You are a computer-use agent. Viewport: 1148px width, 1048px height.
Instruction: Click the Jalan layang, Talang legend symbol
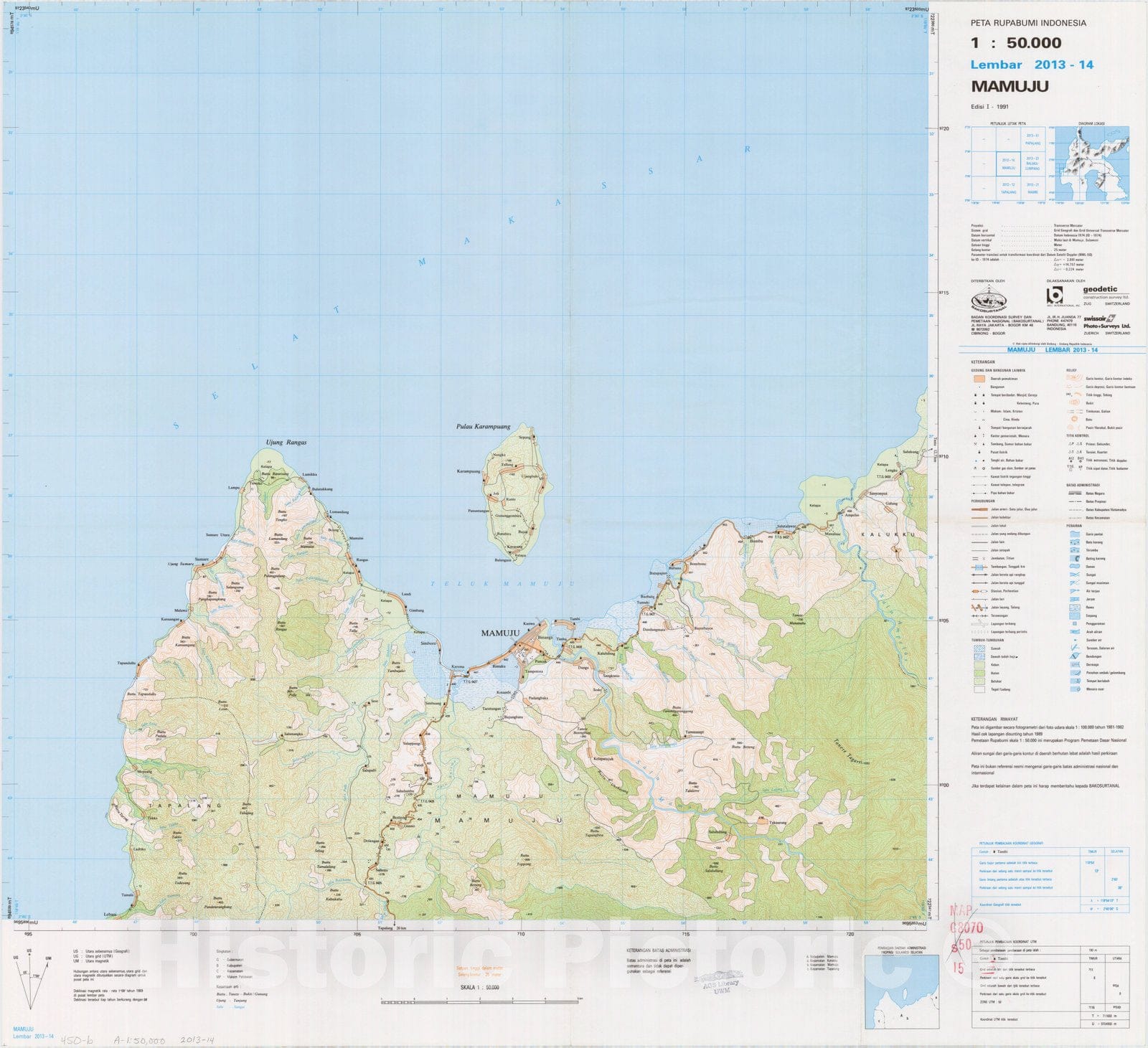tap(979, 608)
